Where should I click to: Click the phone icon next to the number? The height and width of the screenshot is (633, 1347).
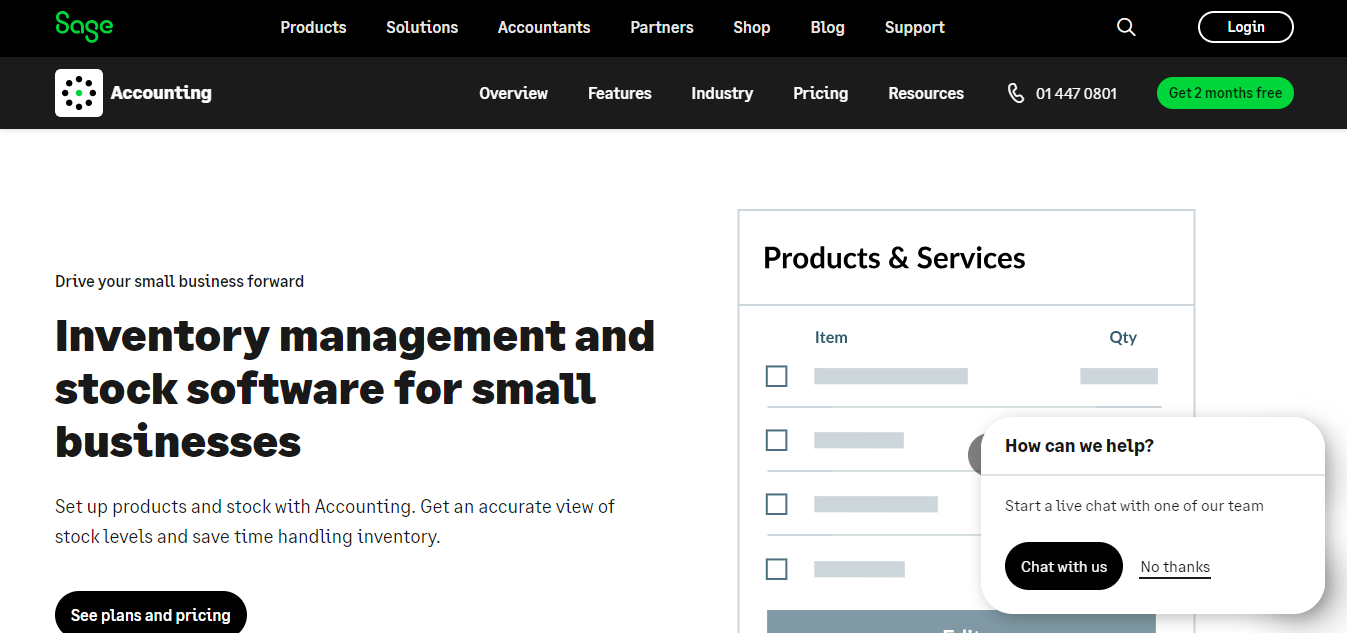point(1016,92)
